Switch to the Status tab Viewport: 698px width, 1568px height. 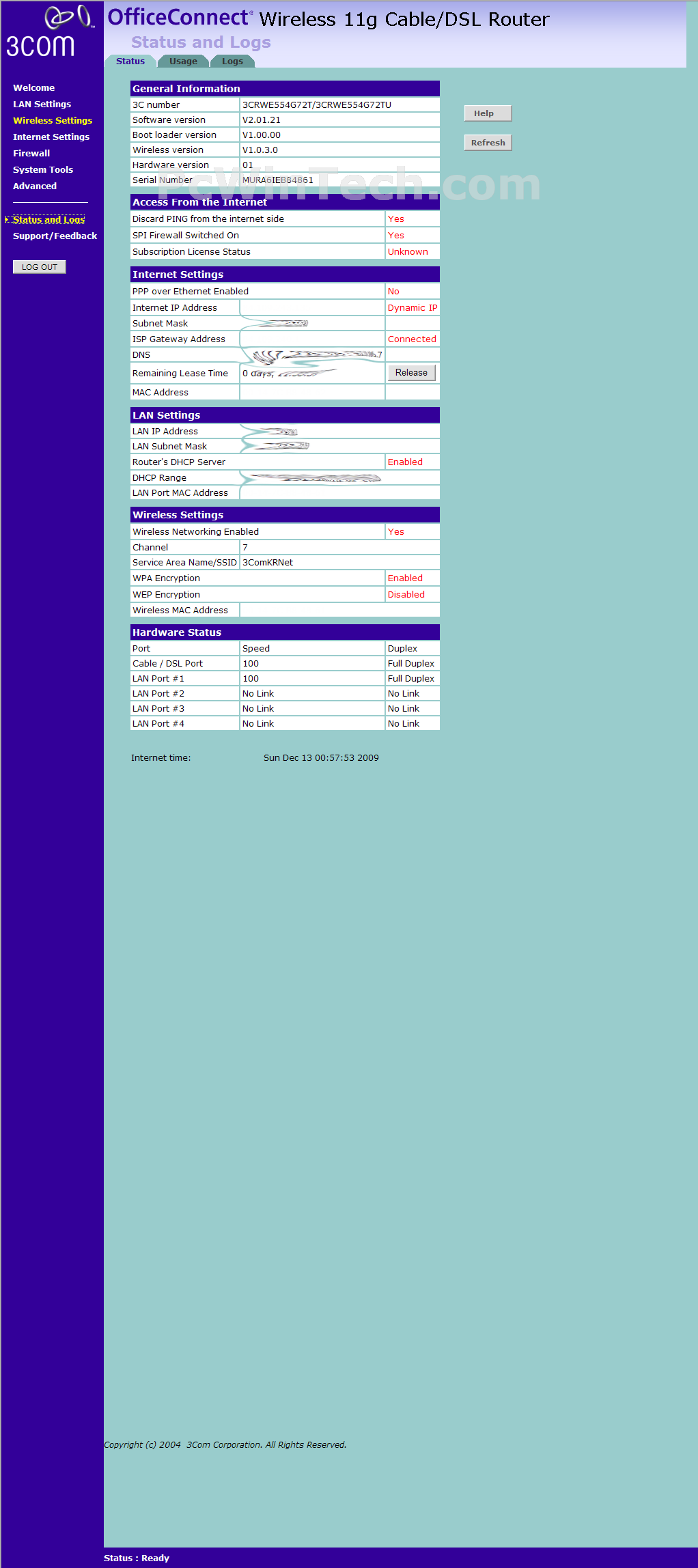click(x=130, y=61)
